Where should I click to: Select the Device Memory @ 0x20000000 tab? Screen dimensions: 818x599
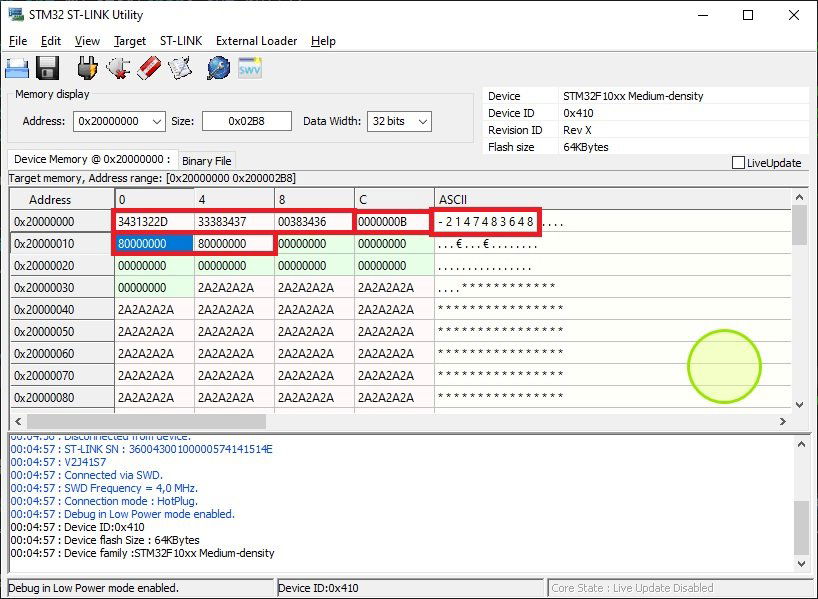(92, 159)
